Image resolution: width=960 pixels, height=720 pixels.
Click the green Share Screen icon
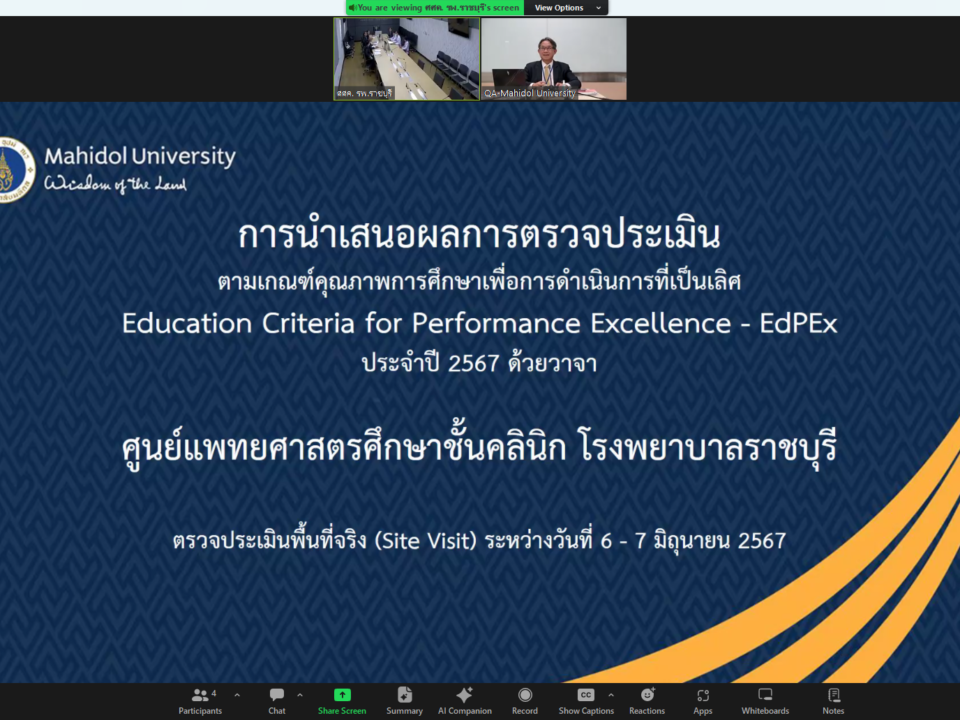pos(342,695)
